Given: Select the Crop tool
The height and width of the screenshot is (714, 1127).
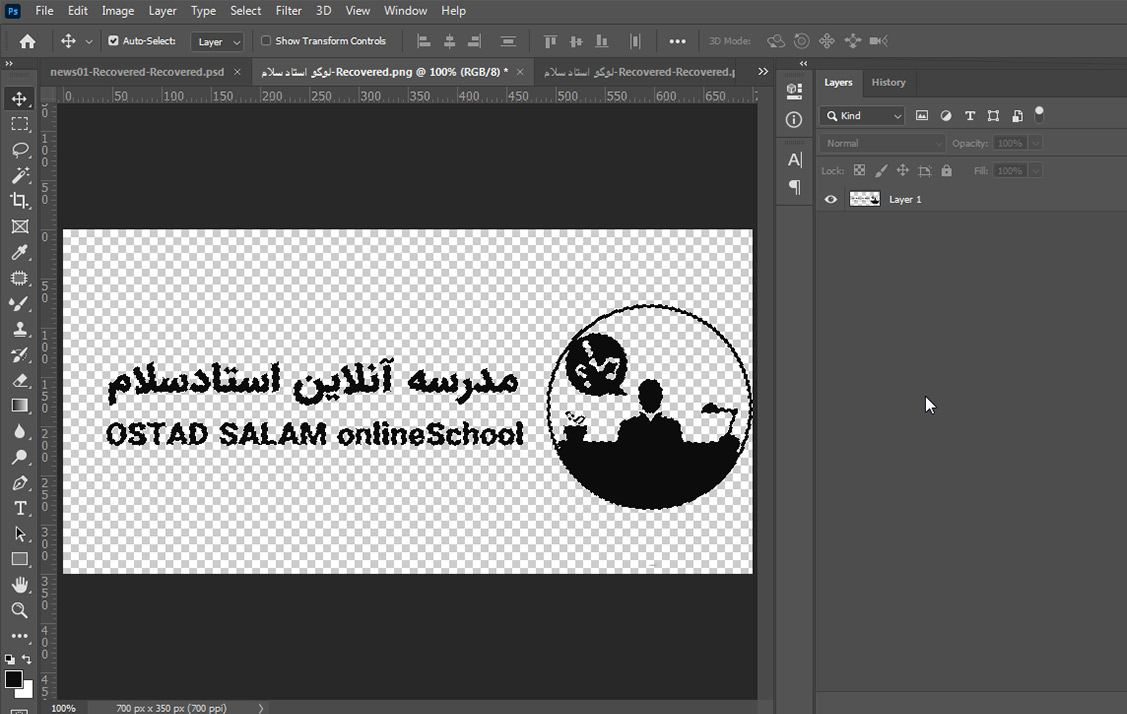Looking at the screenshot, I should click(x=19, y=201).
